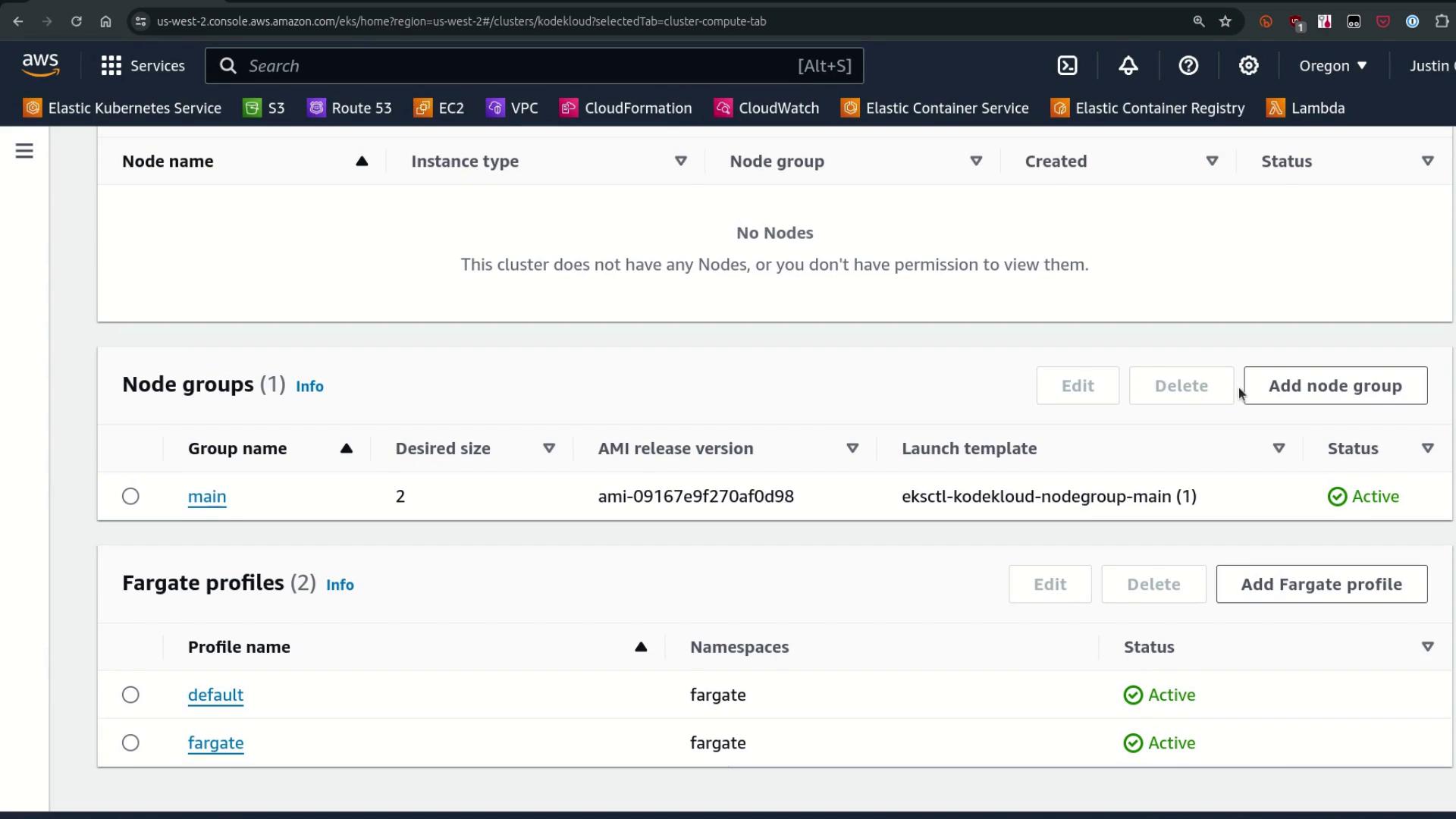This screenshot has height=819, width=1456.
Task: Click Add node group button
Action: [1335, 385]
